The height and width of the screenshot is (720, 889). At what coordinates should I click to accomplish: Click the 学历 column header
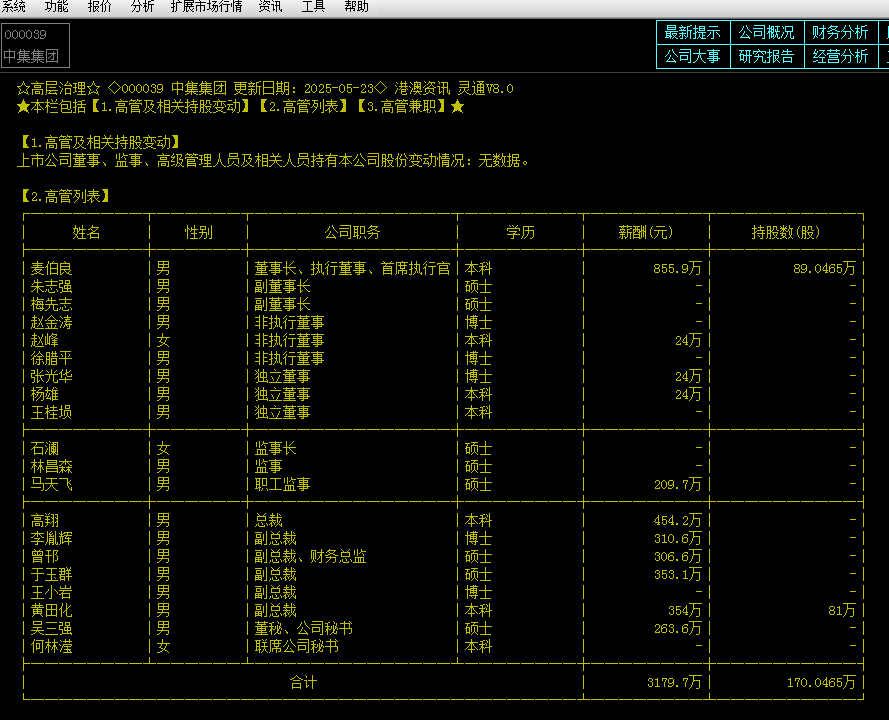520,232
